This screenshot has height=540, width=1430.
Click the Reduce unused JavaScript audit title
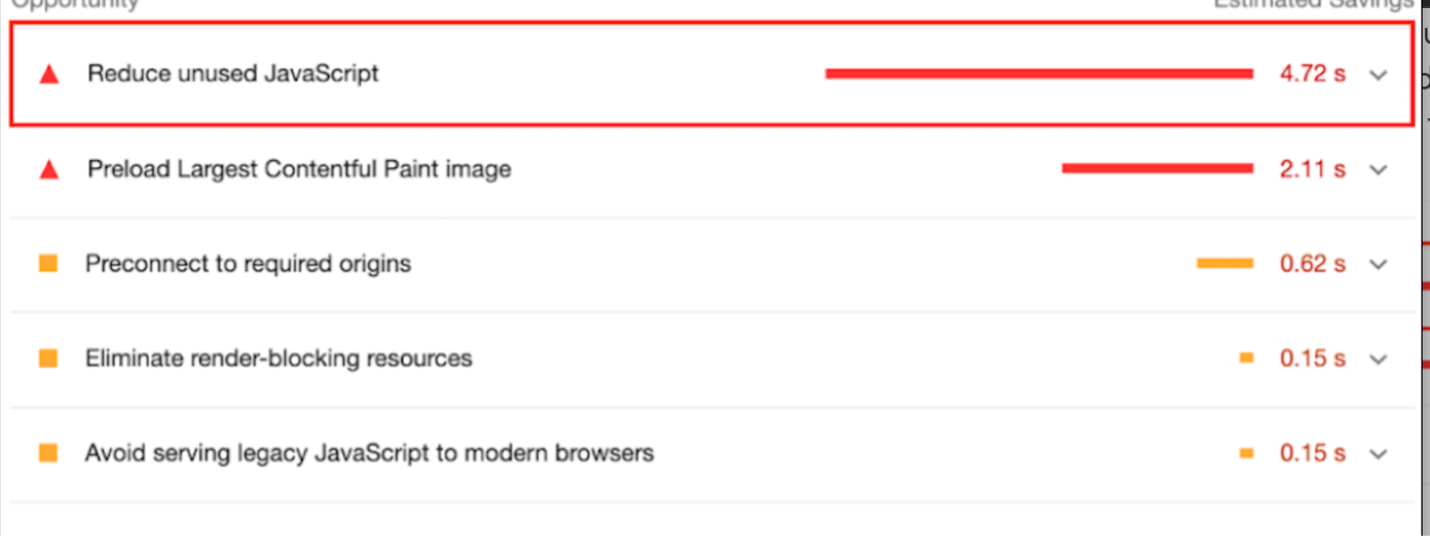pos(233,74)
